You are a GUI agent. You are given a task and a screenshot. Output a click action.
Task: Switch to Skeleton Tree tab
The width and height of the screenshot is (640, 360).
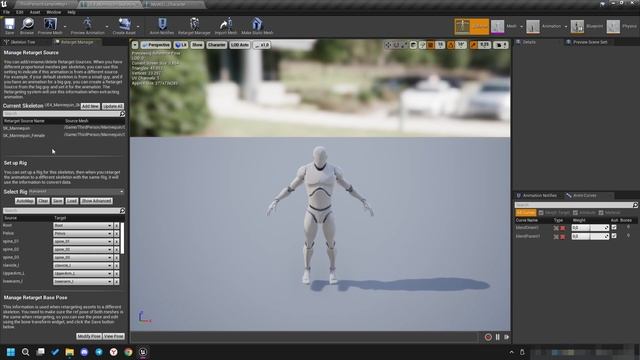pyautogui.click(x=23, y=42)
